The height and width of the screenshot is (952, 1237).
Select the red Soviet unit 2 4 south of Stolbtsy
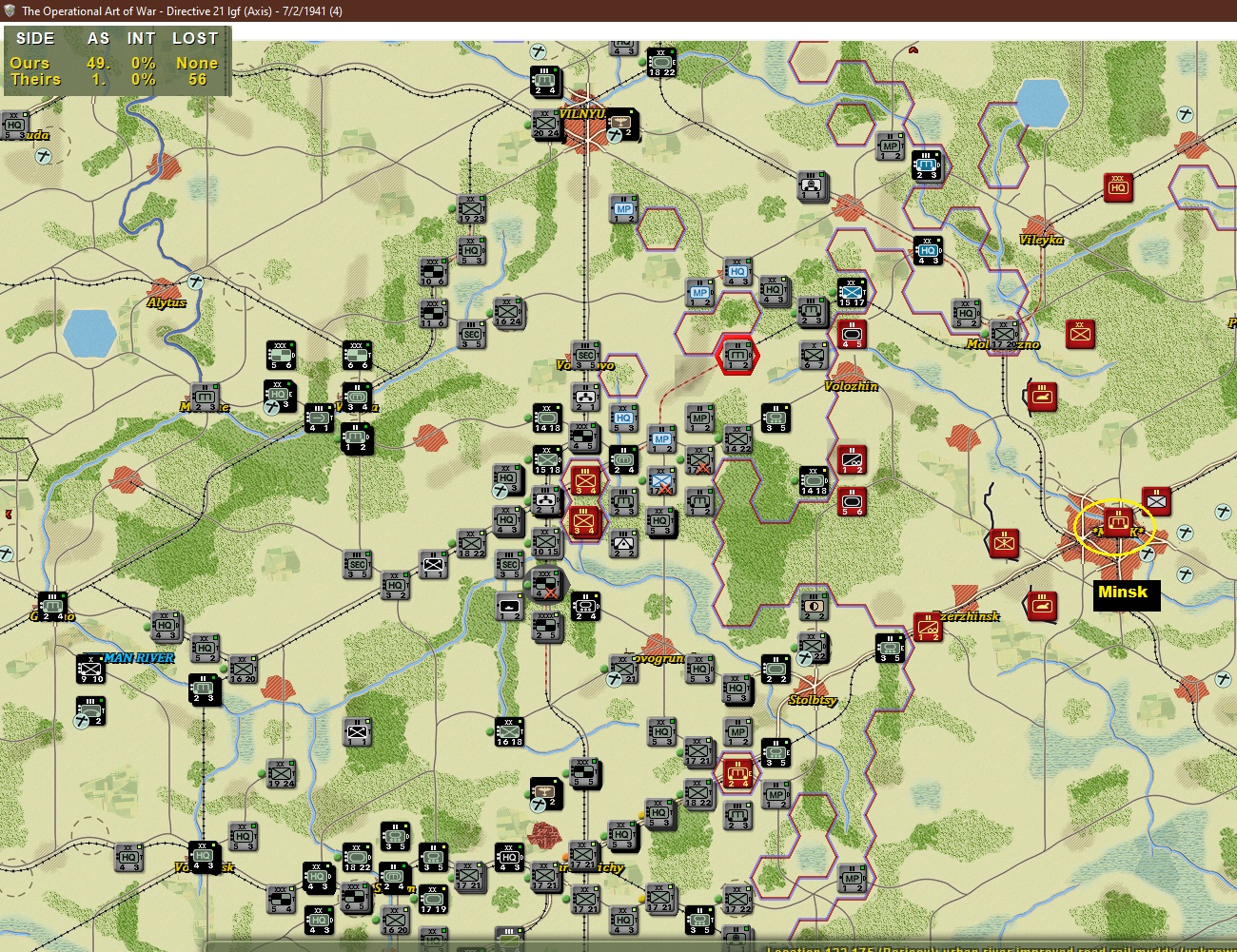tap(737, 773)
